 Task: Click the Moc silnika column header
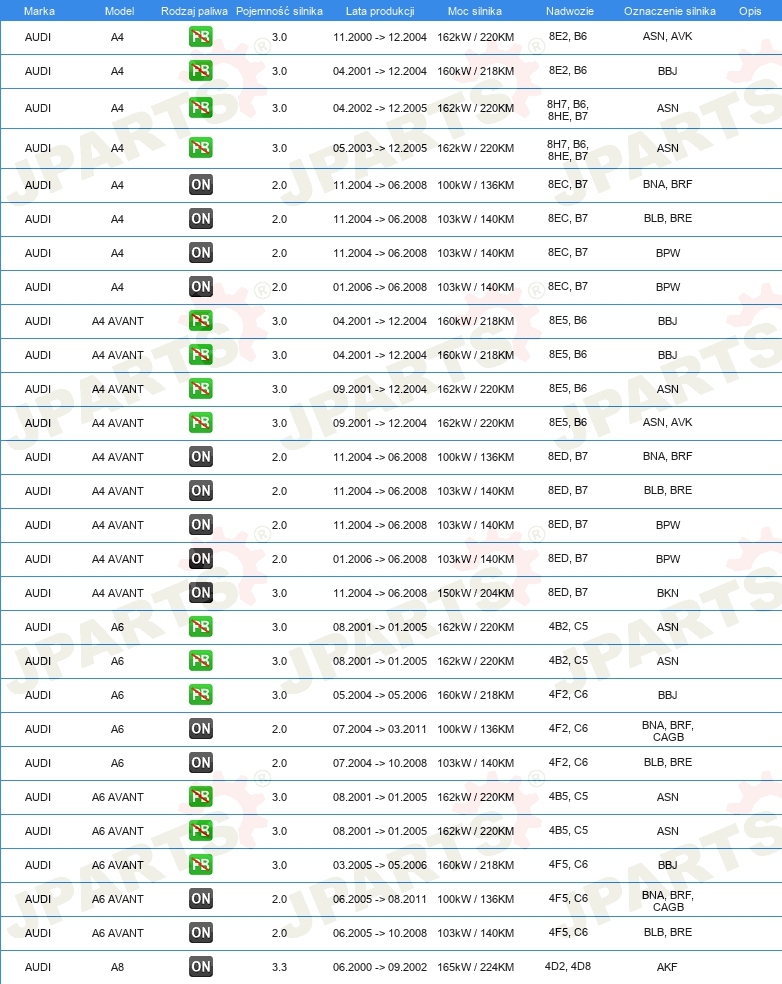[474, 11]
